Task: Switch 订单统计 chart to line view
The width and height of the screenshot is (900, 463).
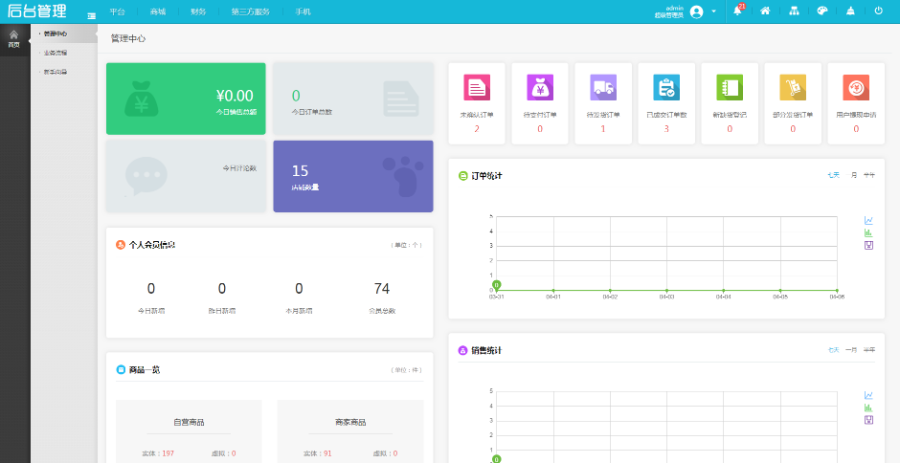Action: (868, 221)
